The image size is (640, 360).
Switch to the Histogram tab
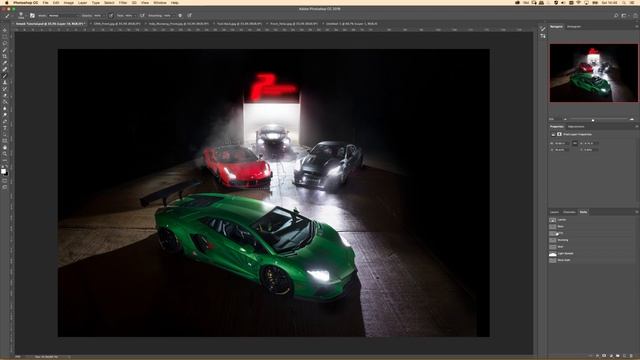[574, 27]
